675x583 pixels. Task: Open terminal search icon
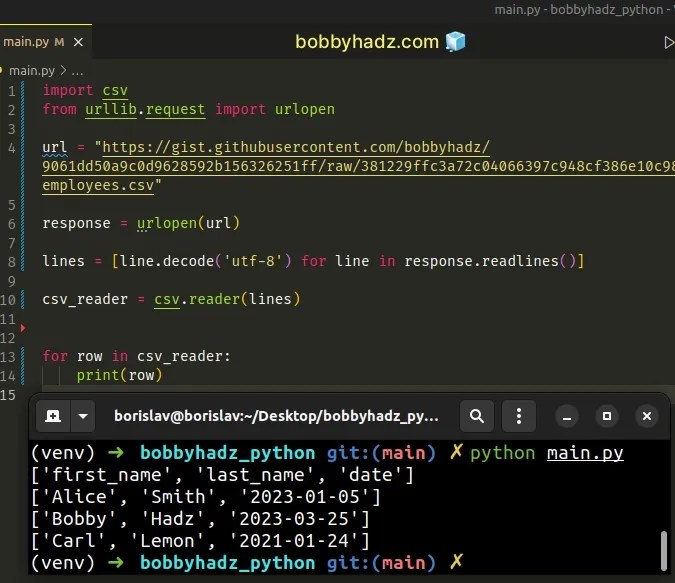477,416
